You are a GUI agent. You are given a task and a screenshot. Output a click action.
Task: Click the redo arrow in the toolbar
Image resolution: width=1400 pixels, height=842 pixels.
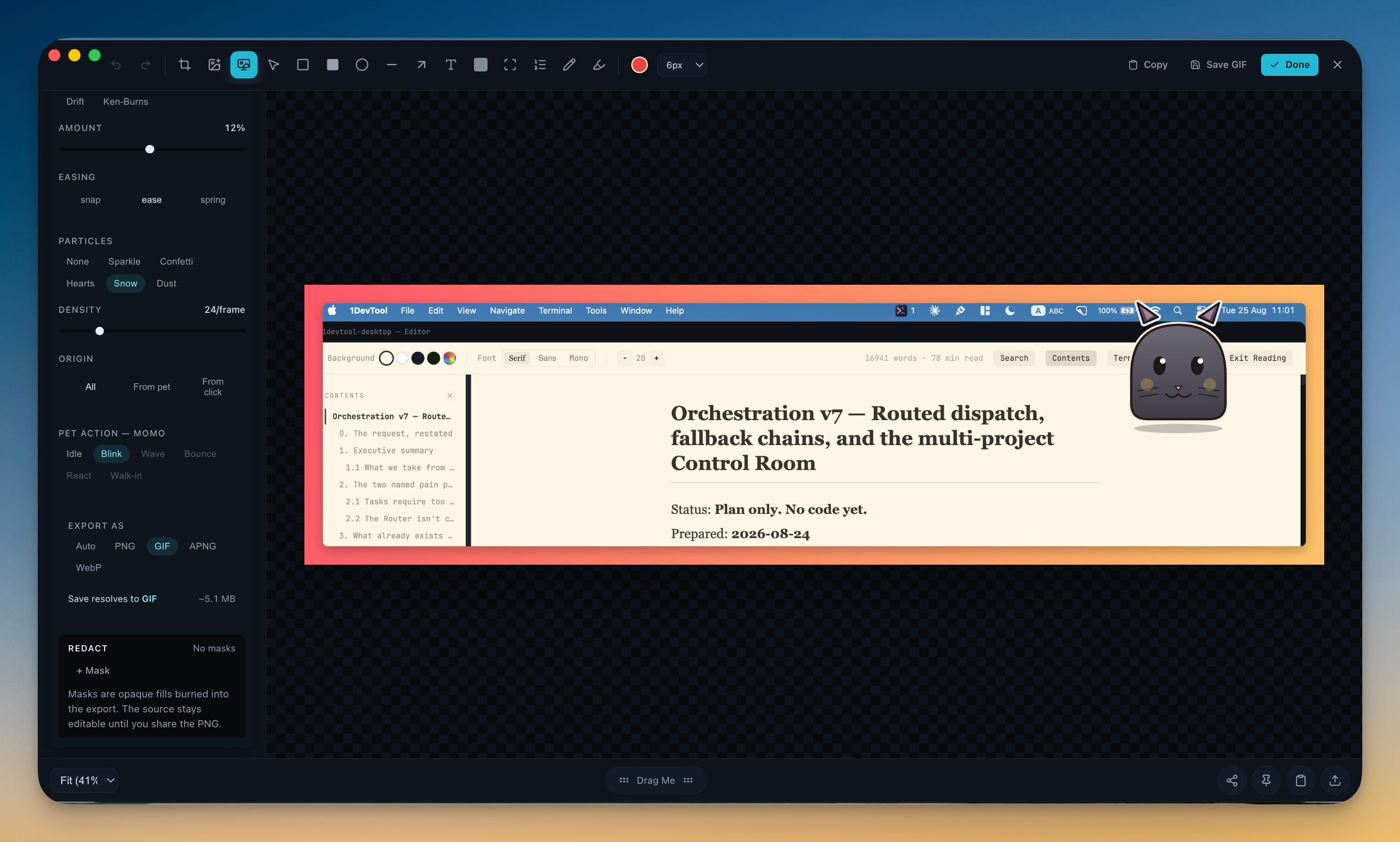pyautogui.click(x=146, y=65)
